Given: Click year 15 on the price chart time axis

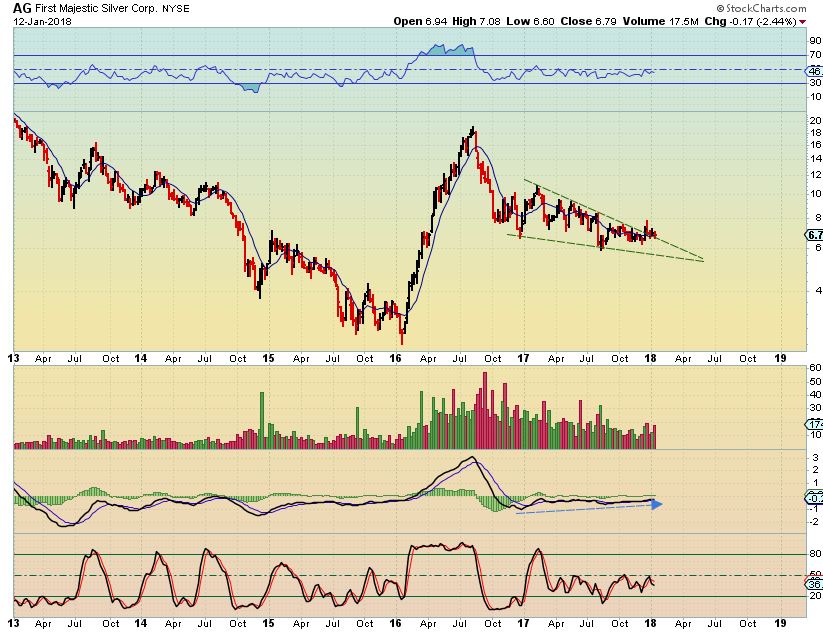Looking at the screenshot, I should [x=268, y=359].
